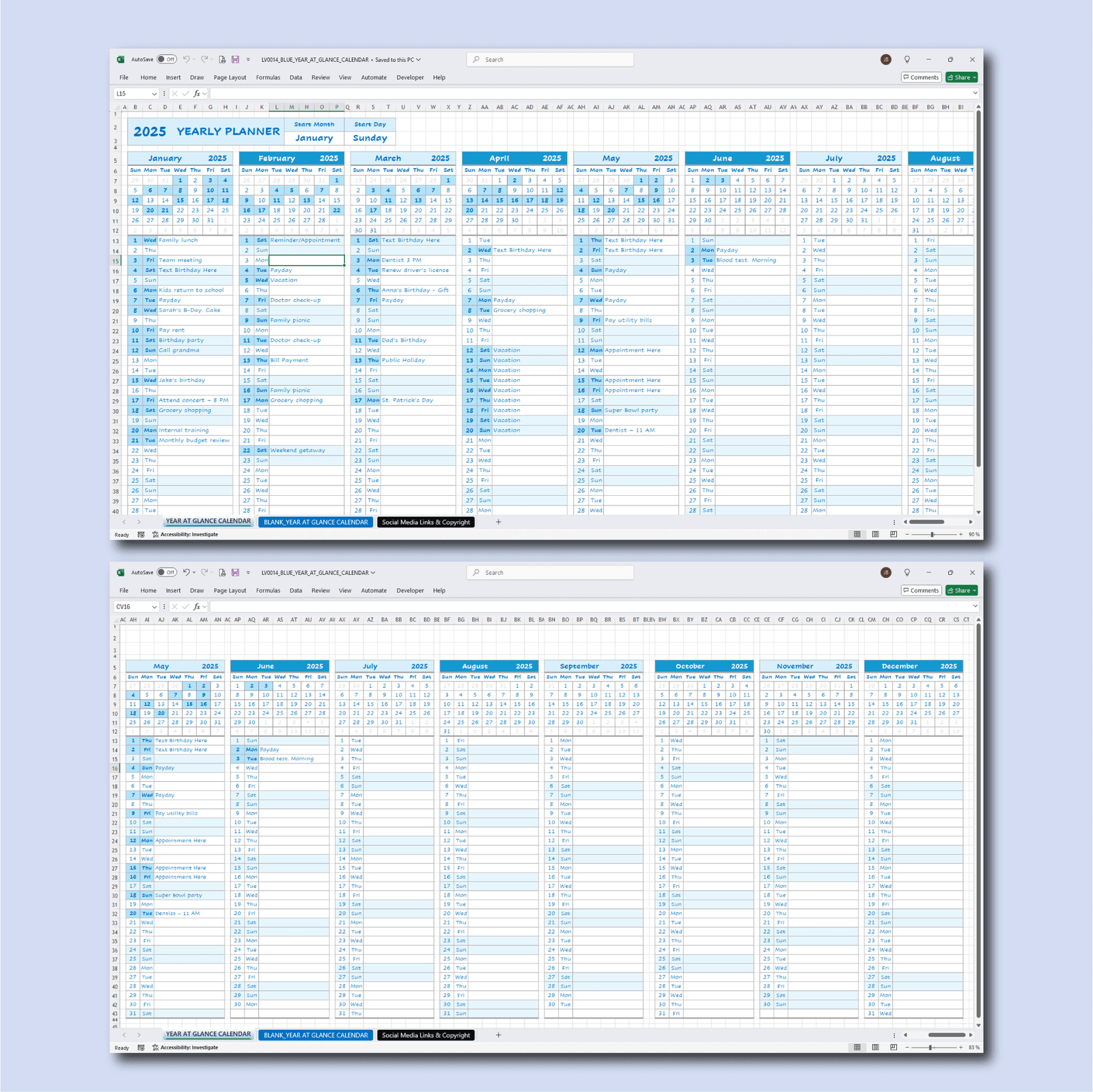This screenshot has width=1093, height=1092.
Task: Click Undo arrow in the upper window
Action: coord(186,59)
